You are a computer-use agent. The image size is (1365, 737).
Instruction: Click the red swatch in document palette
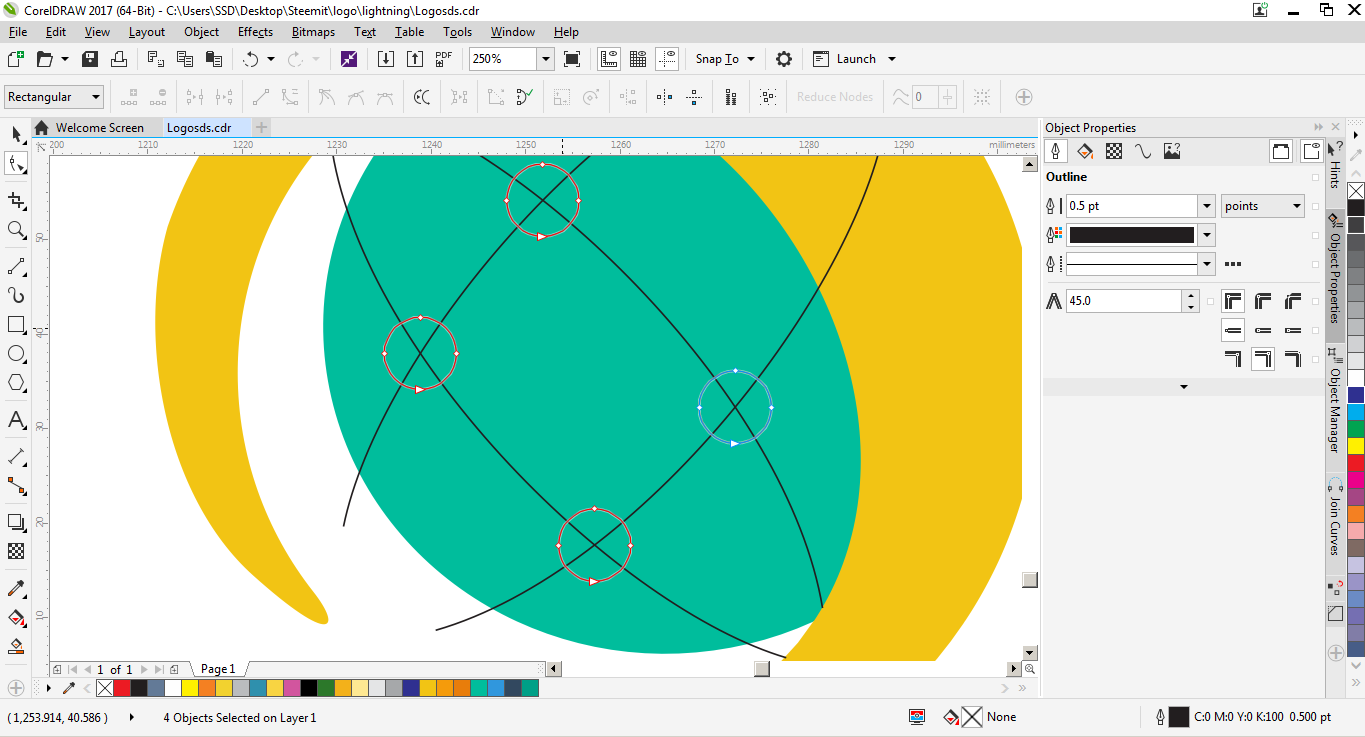tap(121, 688)
